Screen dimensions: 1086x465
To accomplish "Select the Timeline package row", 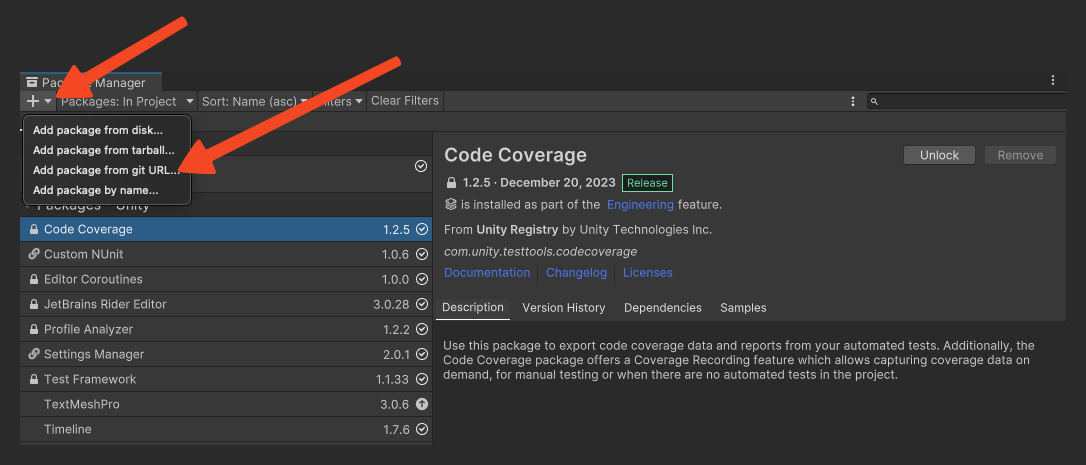I will point(226,429).
